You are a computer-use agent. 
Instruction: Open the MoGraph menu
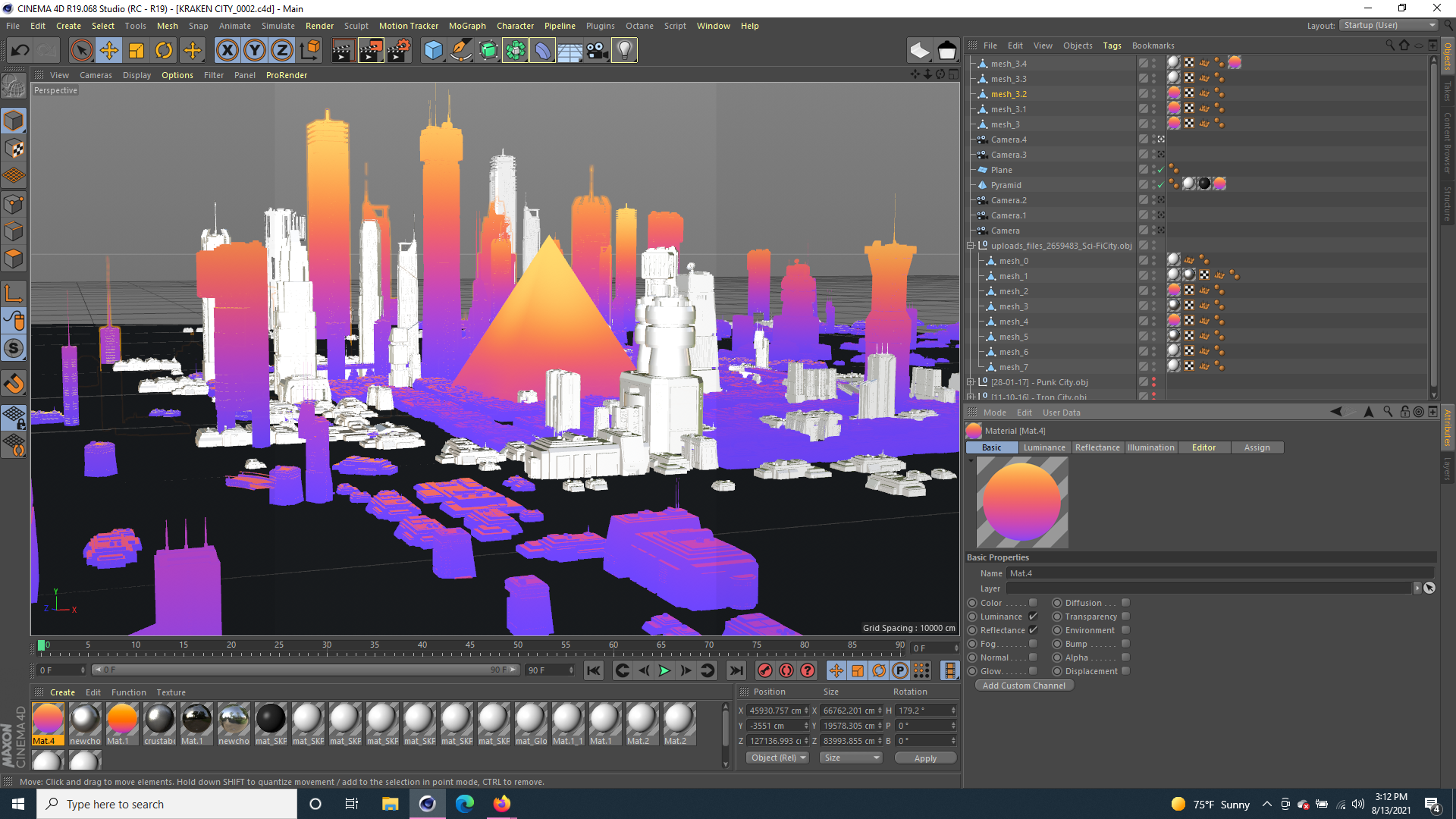click(x=467, y=25)
